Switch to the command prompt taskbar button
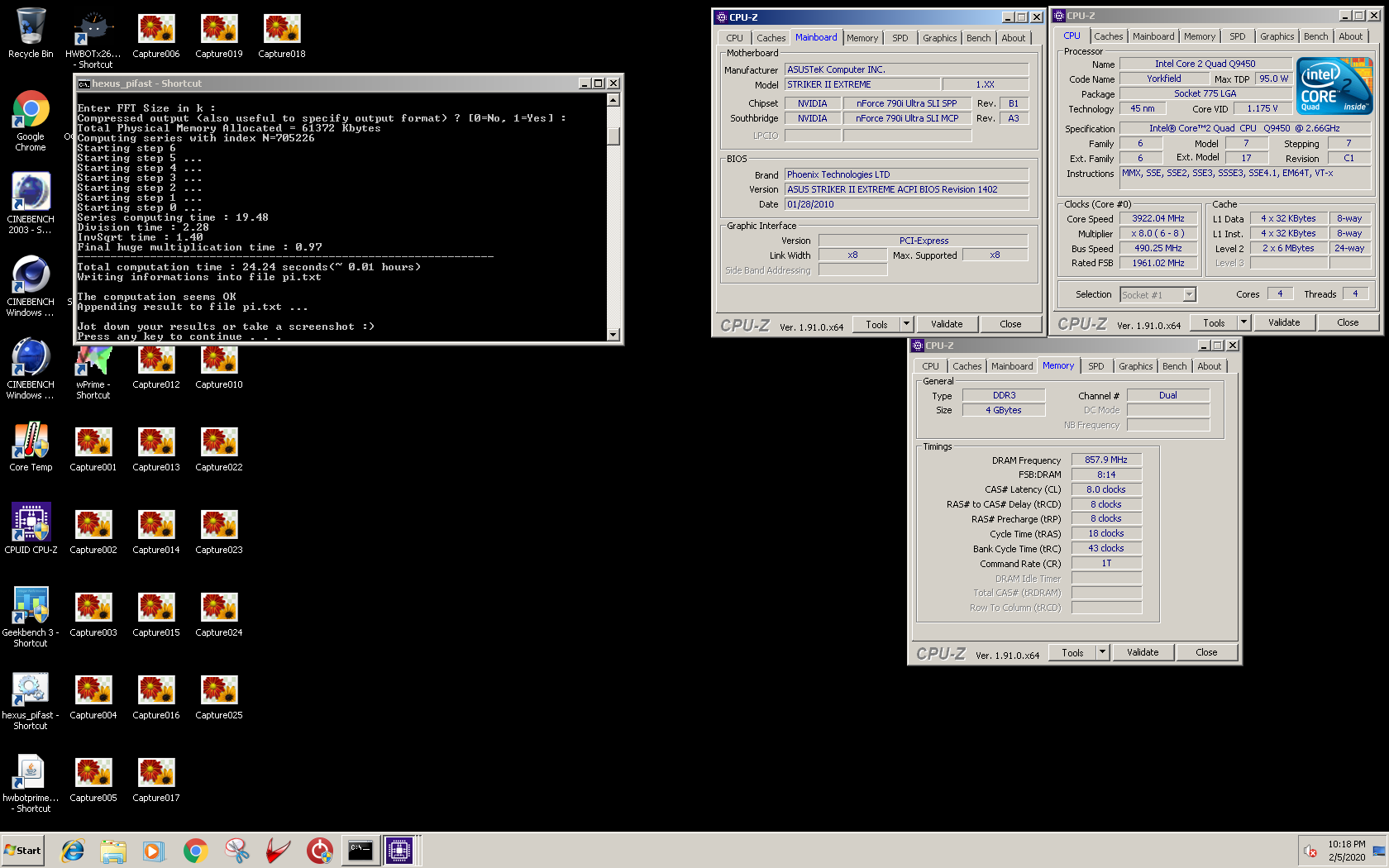 coord(360,850)
